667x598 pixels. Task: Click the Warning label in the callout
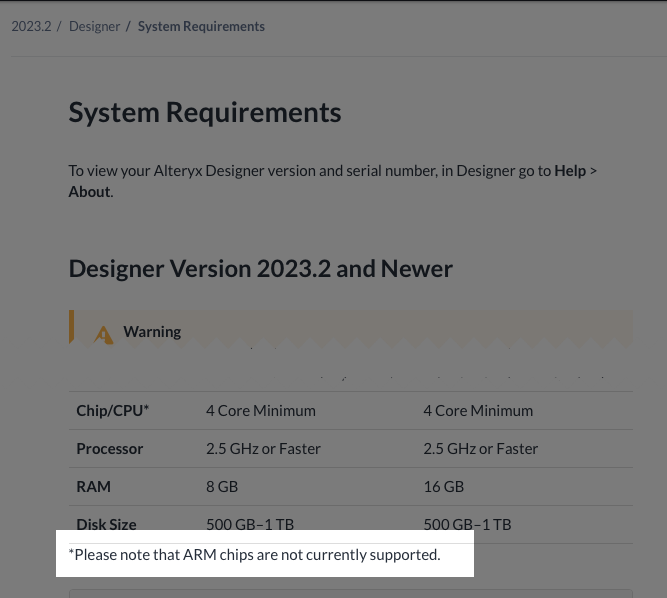pos(152,331)
